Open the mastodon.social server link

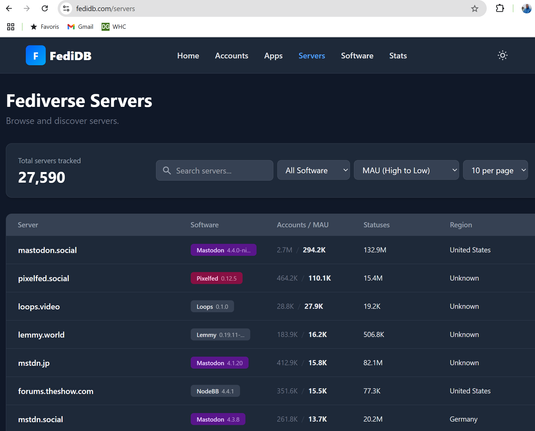pyautogui.click(x=47, y=250)
